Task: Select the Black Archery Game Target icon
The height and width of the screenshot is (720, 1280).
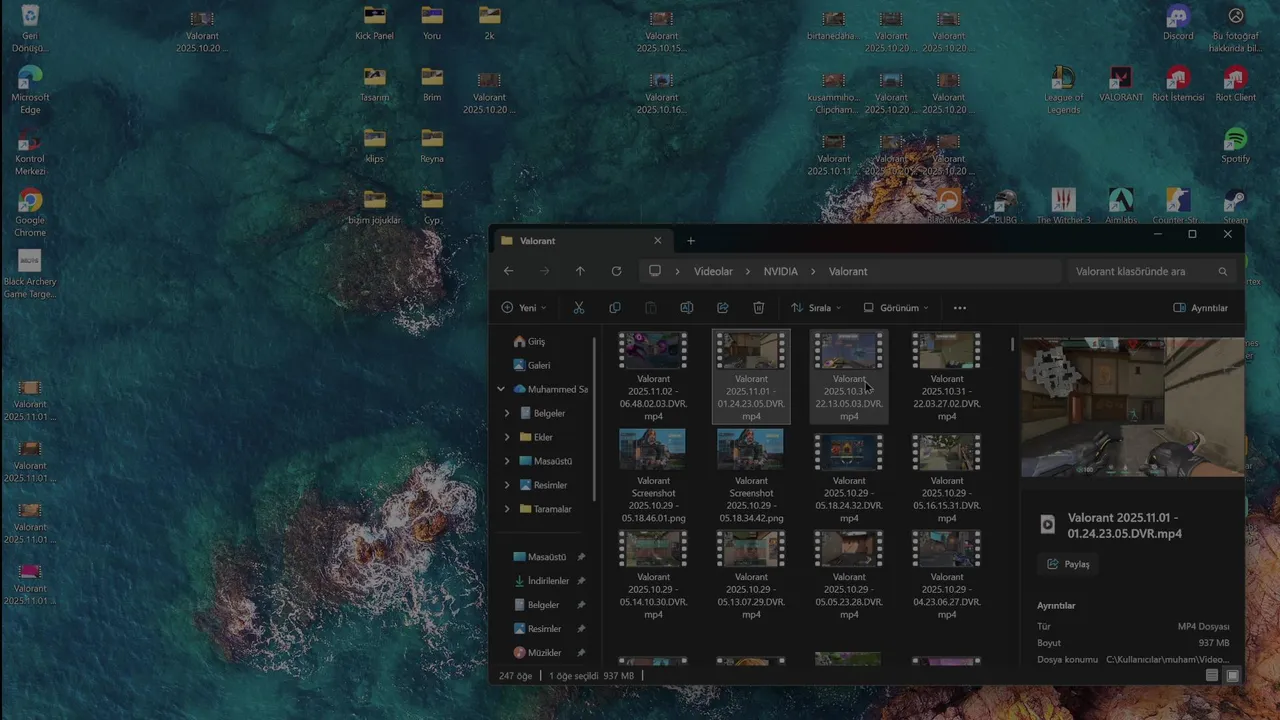Action: (30, 274)
